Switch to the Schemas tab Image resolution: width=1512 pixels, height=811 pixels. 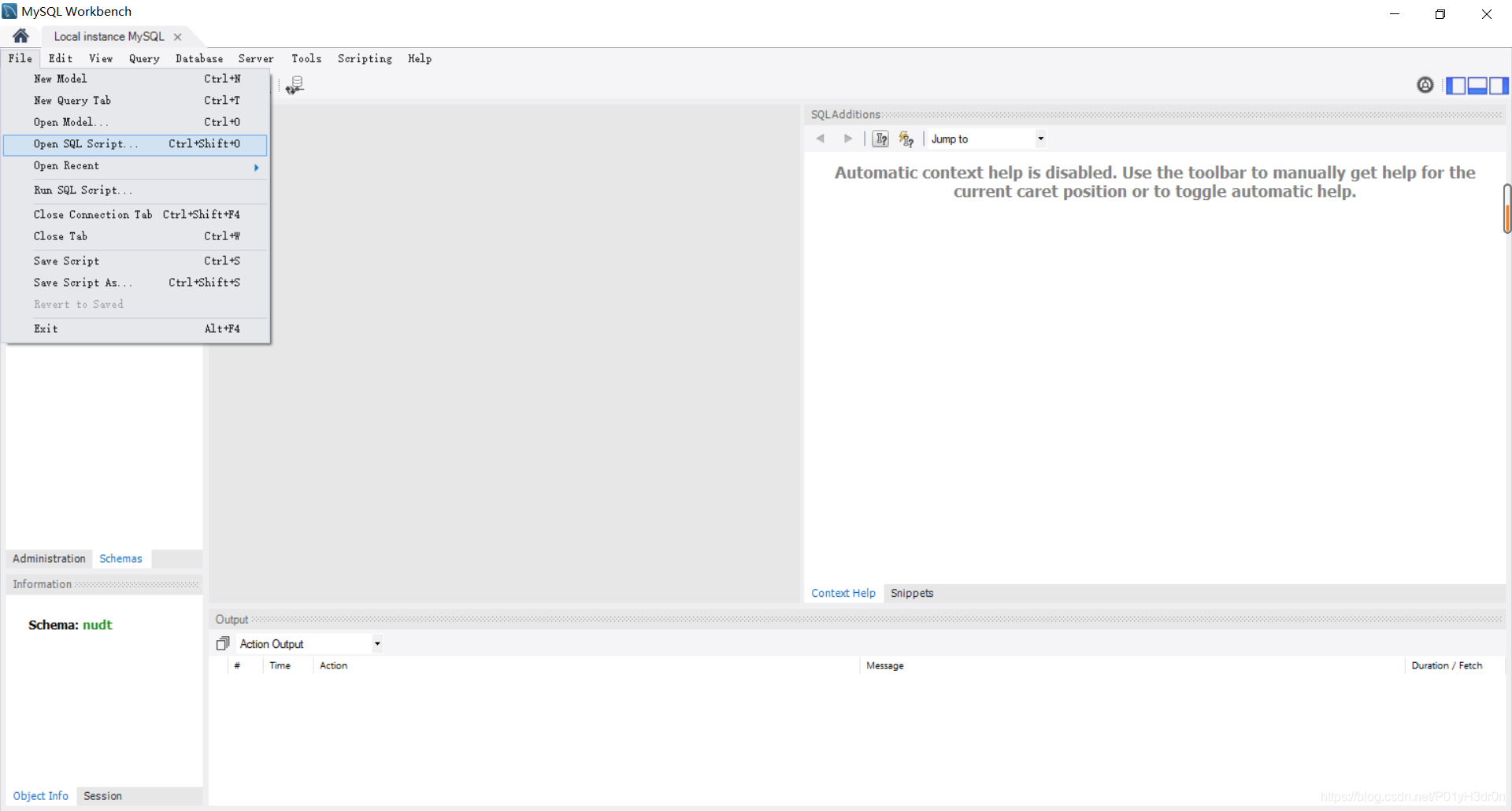click(121, 558)
